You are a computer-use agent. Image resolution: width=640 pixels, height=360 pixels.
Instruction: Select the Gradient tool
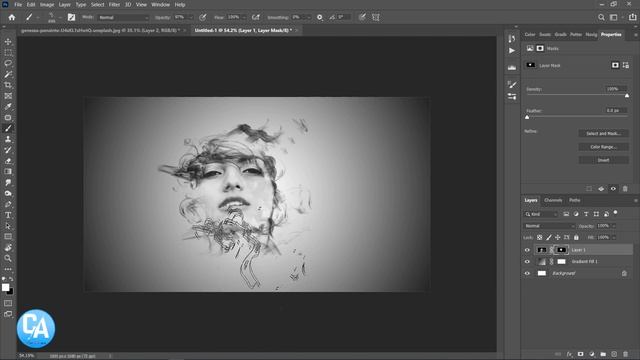pyautogui.click(x=8, y=171)
